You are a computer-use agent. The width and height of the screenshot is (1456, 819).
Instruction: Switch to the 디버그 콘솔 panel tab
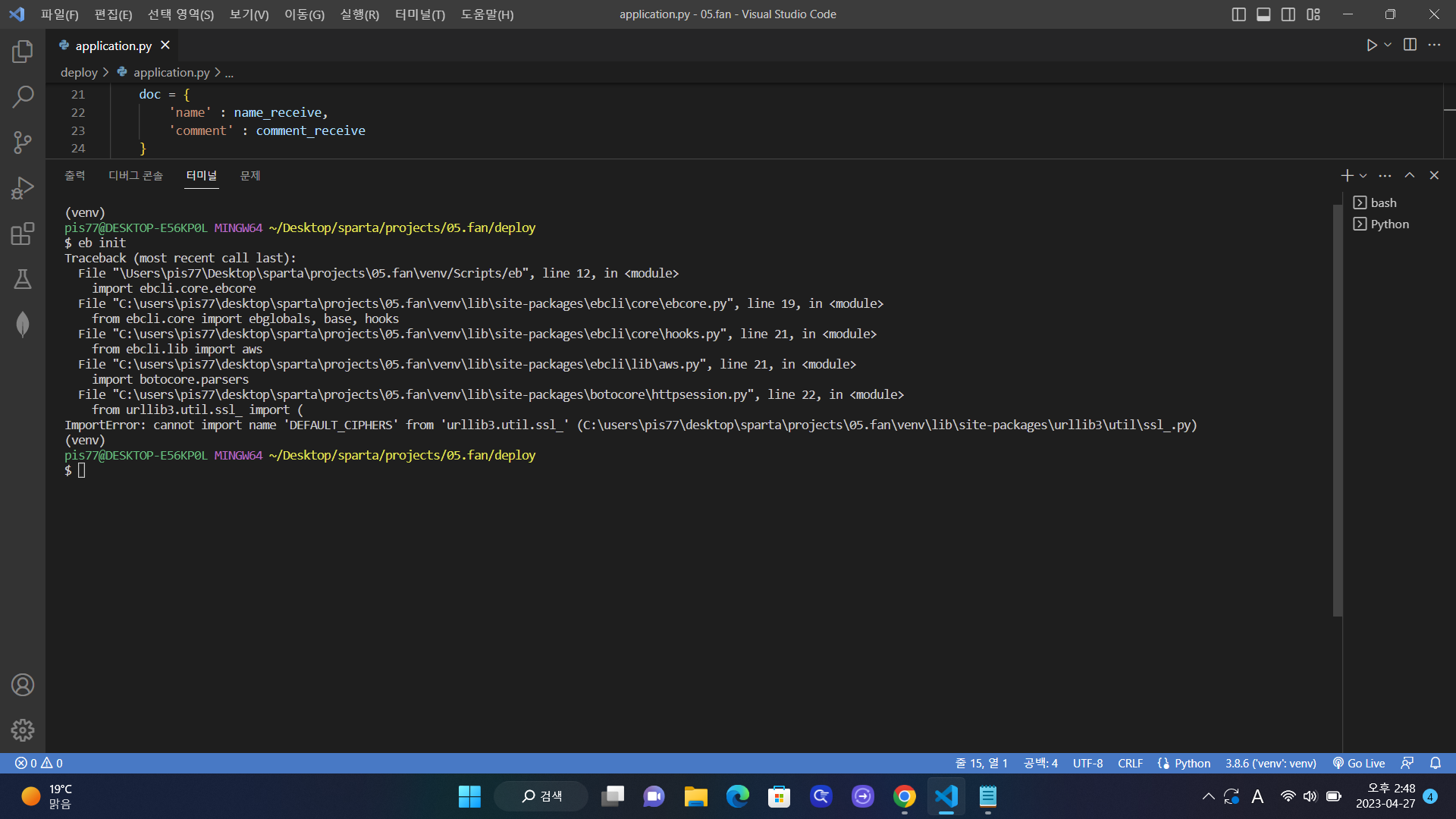[136, 176]
